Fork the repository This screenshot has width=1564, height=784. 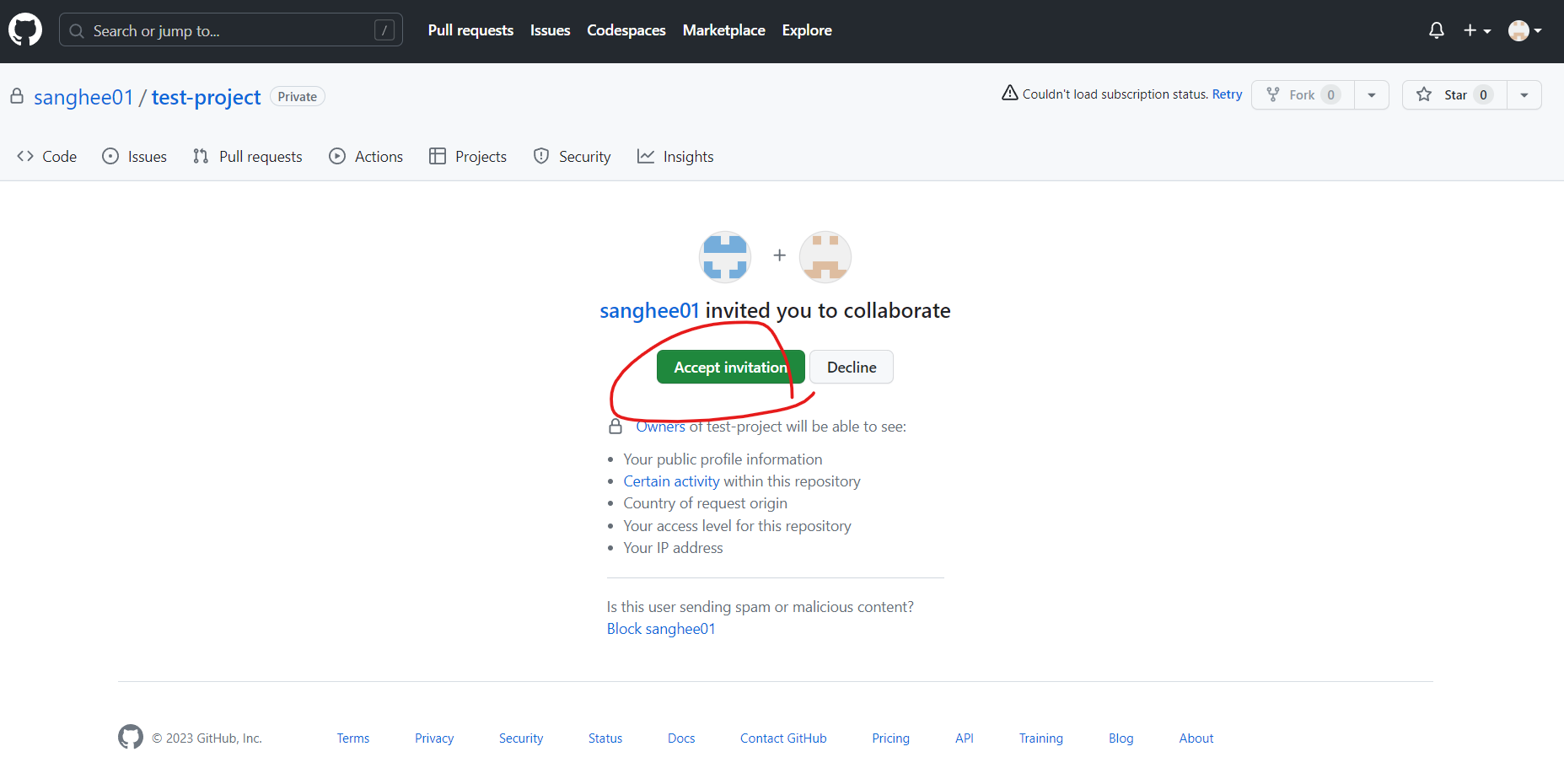click(1303, 94)
